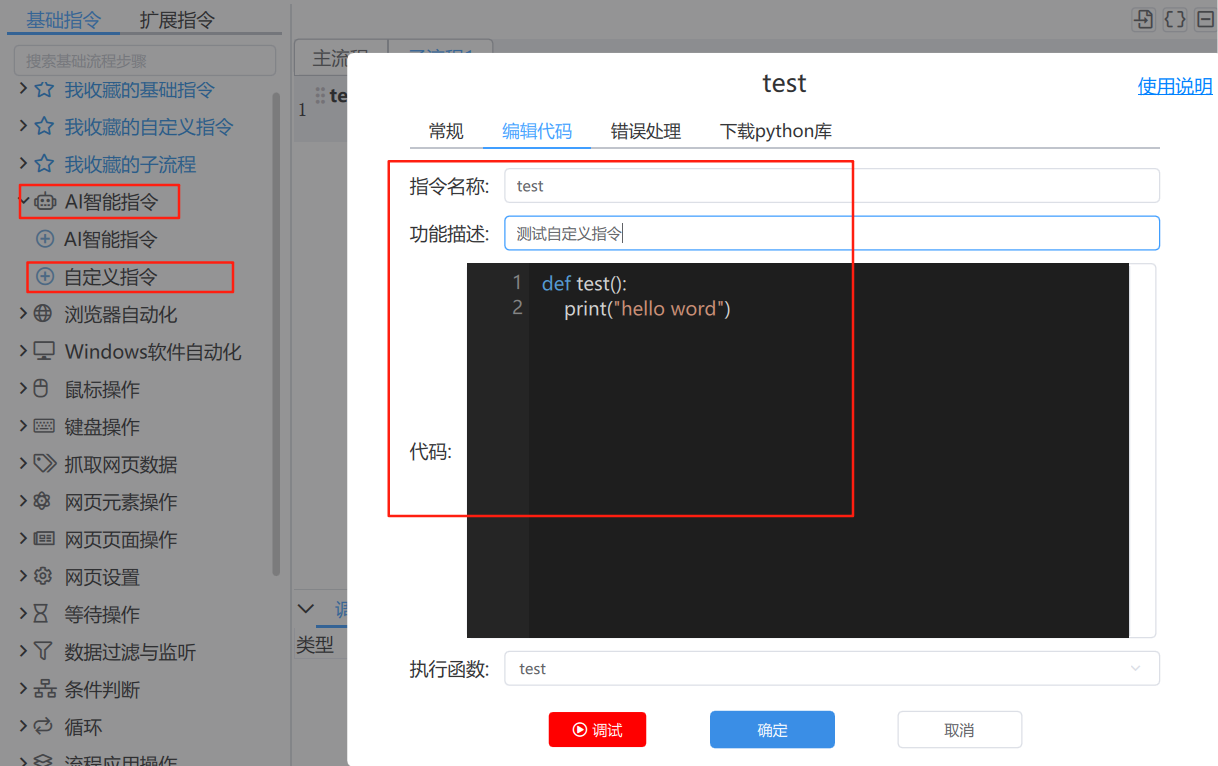This screenshot has width=1218, height=766.
Task: Open the 下载python库 tab
Action: pyautogui.click(x=776, y=131)
